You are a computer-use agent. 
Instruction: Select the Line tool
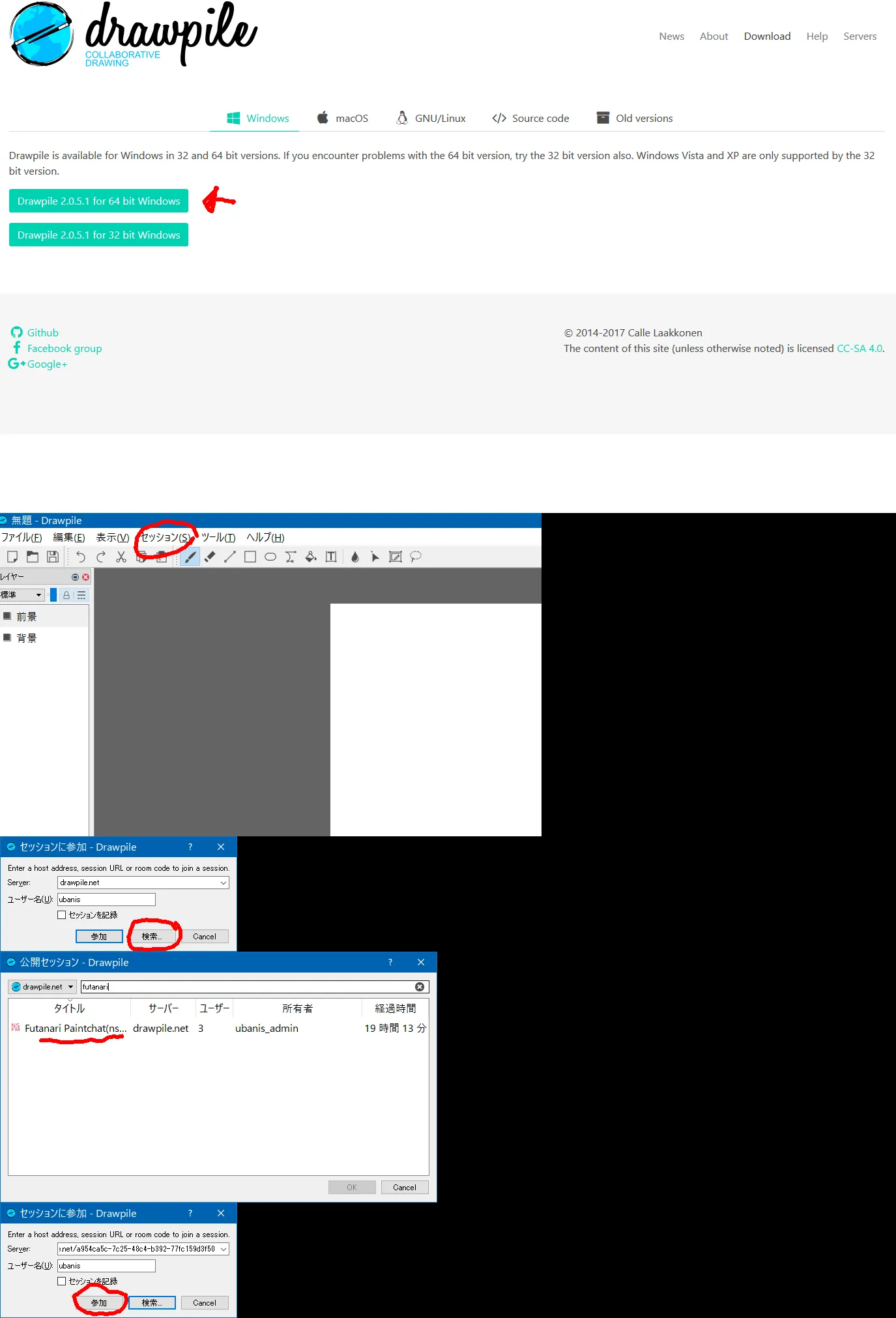coord(230,557)
